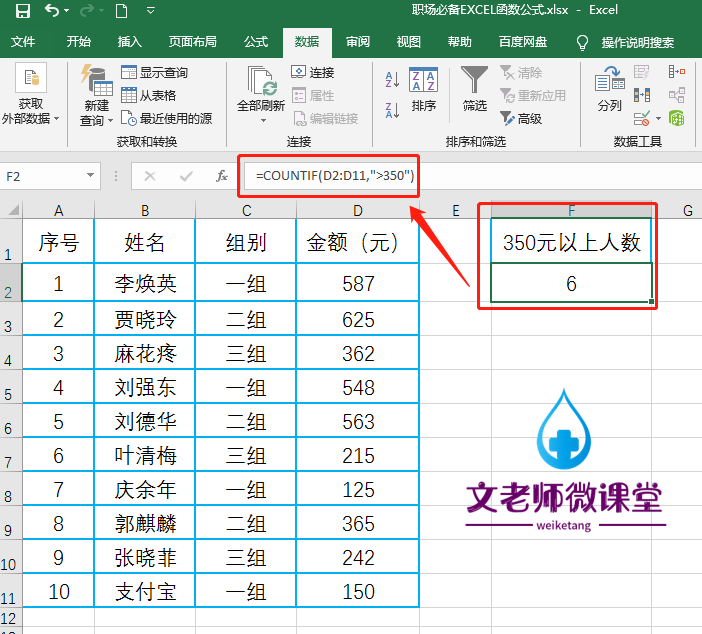Click the Data Validation icon
The image size is (702, 634).
(642, 119)
